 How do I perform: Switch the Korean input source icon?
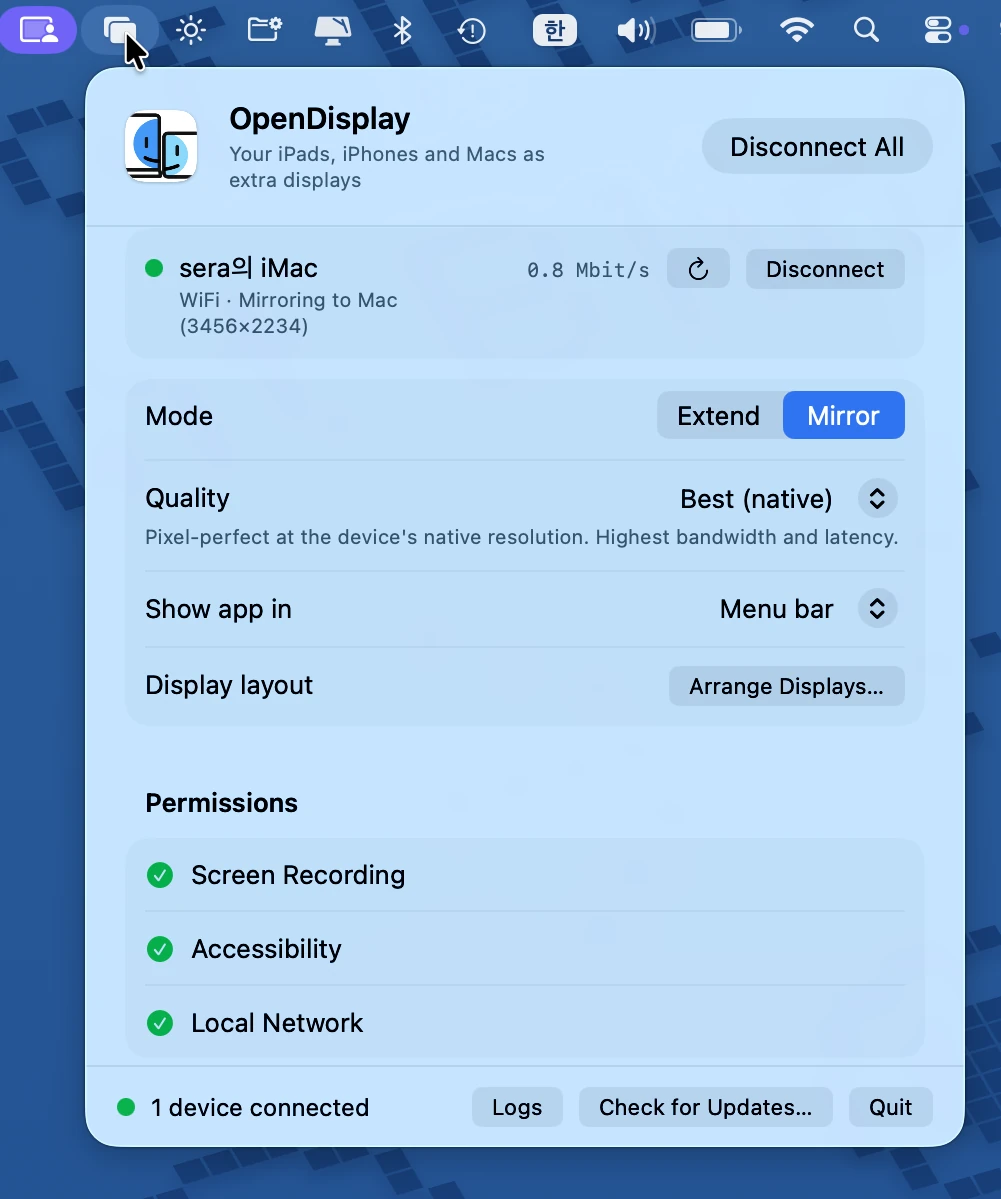point(554,31)
